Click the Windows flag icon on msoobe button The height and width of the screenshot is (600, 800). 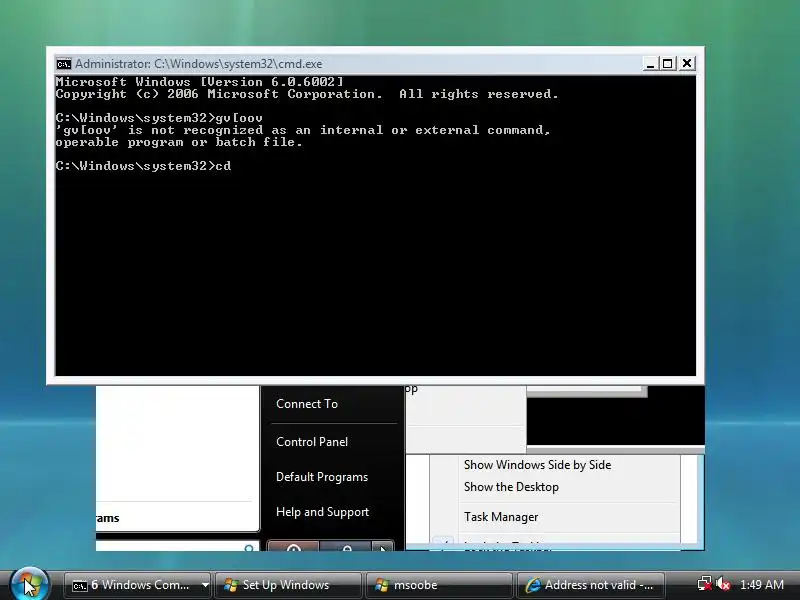pos(381,585)
